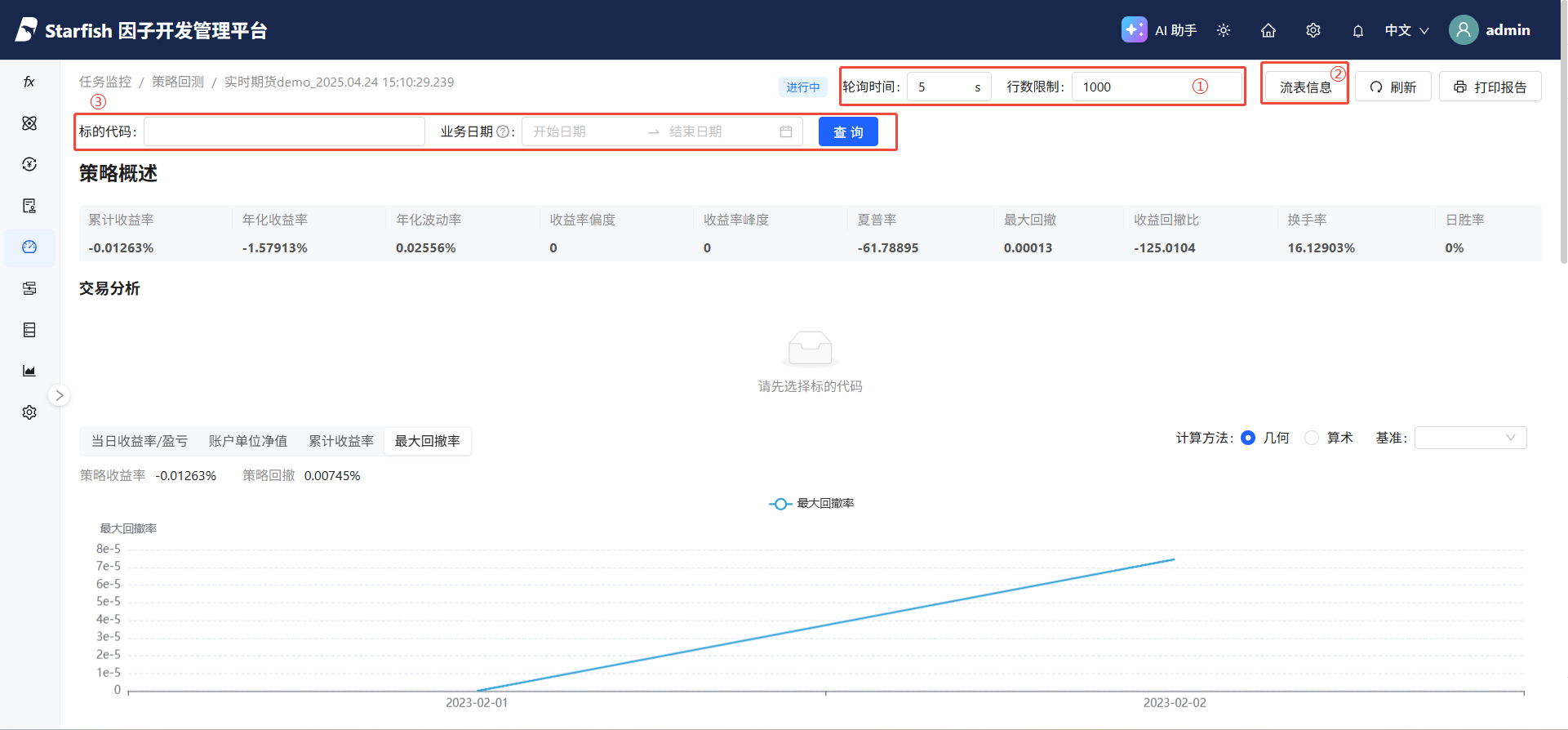Select the 最大回撤率 tab
This screenshot has height=730, width=1568.
(428, 441)
